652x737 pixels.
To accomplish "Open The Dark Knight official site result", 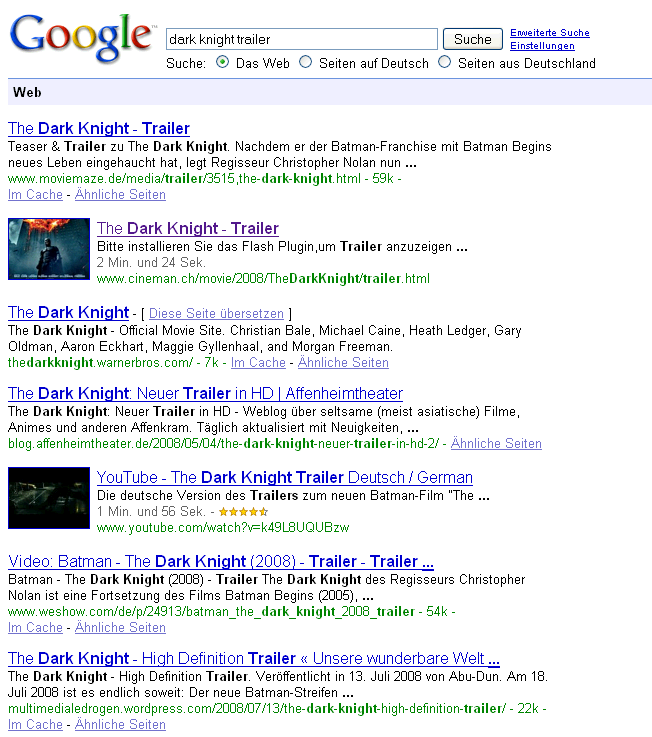I will coord(68,313).
